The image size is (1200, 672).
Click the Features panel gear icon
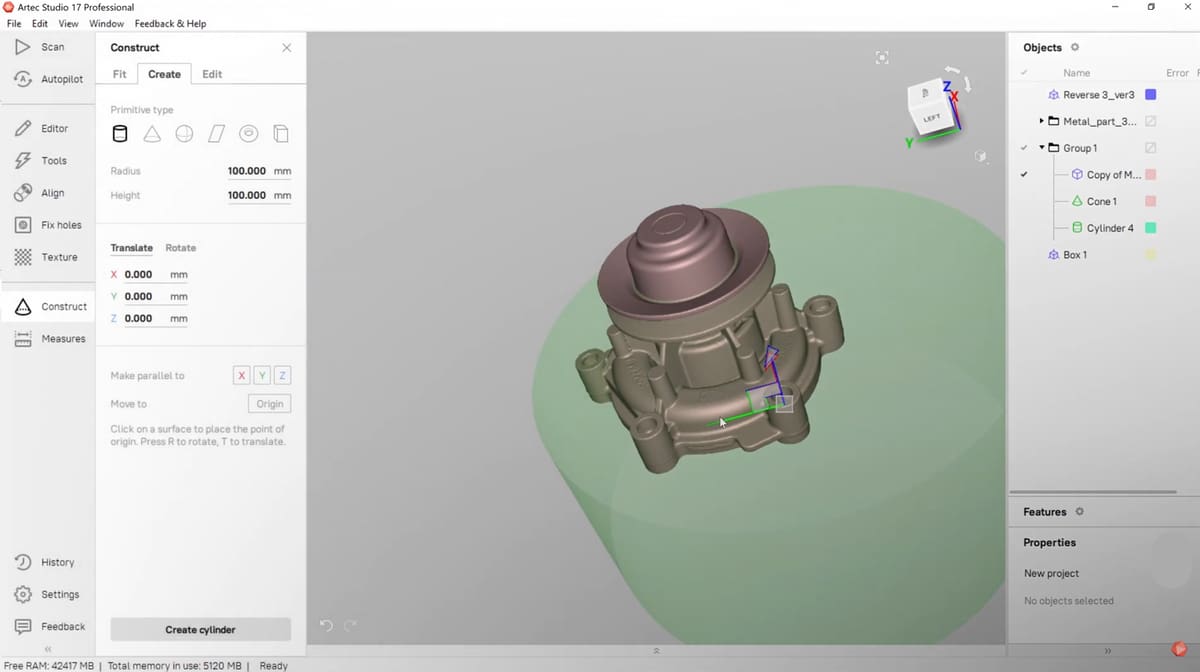coord(1079,511)
